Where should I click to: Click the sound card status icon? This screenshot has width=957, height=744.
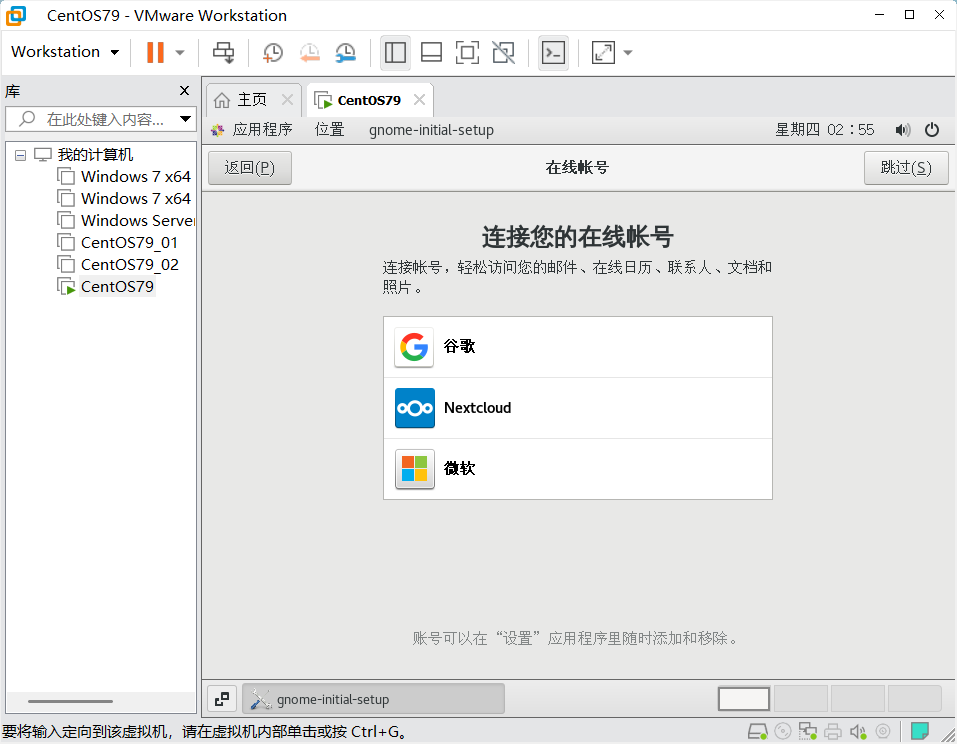(858, 731)
